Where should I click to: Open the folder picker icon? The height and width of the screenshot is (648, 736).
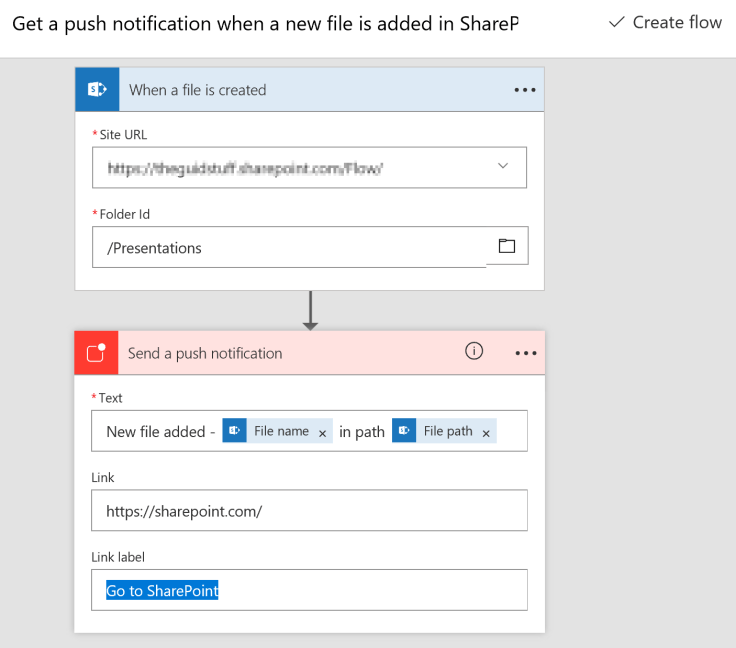point(506,246)
